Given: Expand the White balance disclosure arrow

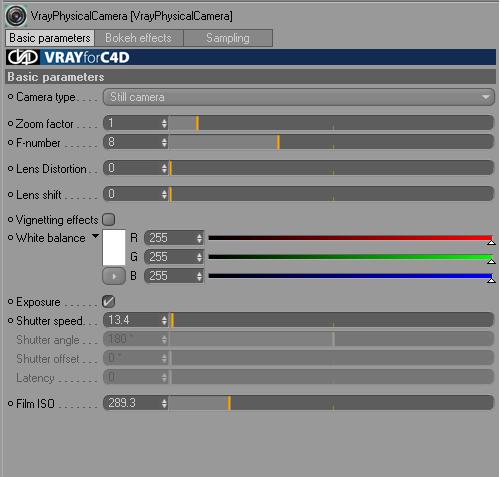Looking at the screenshot, I should [96, 236].
